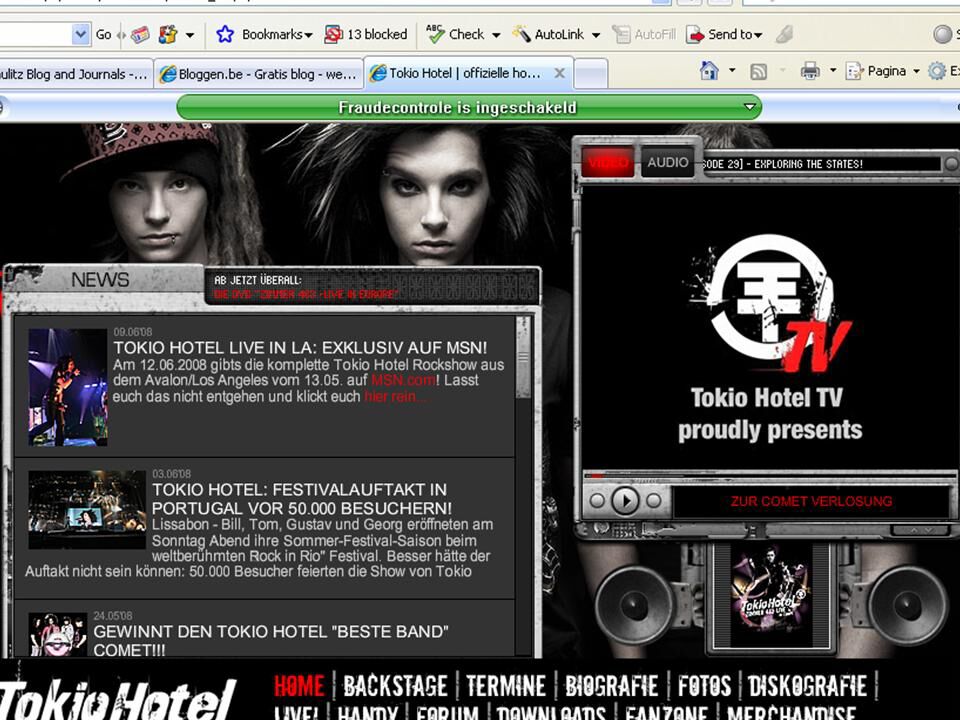Switch the media player to VIDEO

pyautogui.click(x=608, y=162)
